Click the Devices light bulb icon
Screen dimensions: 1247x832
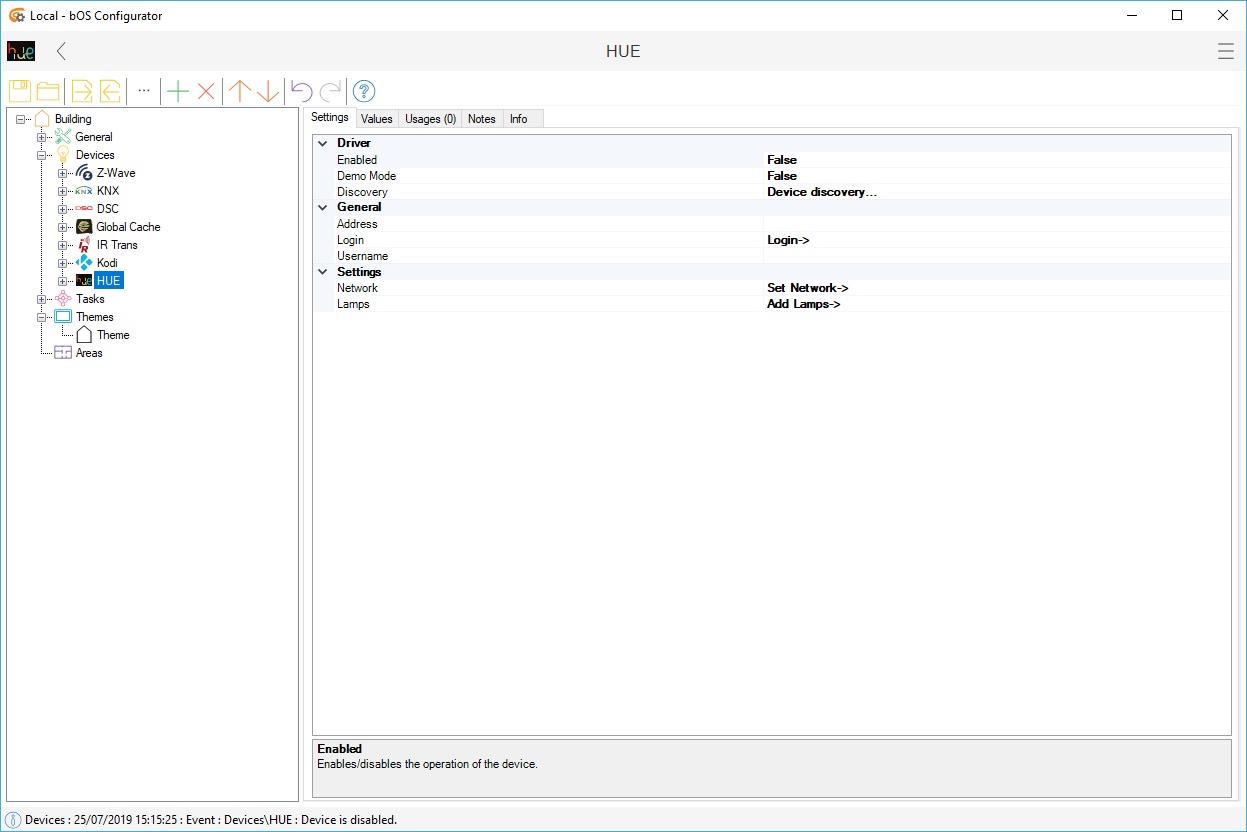point(63,155)
